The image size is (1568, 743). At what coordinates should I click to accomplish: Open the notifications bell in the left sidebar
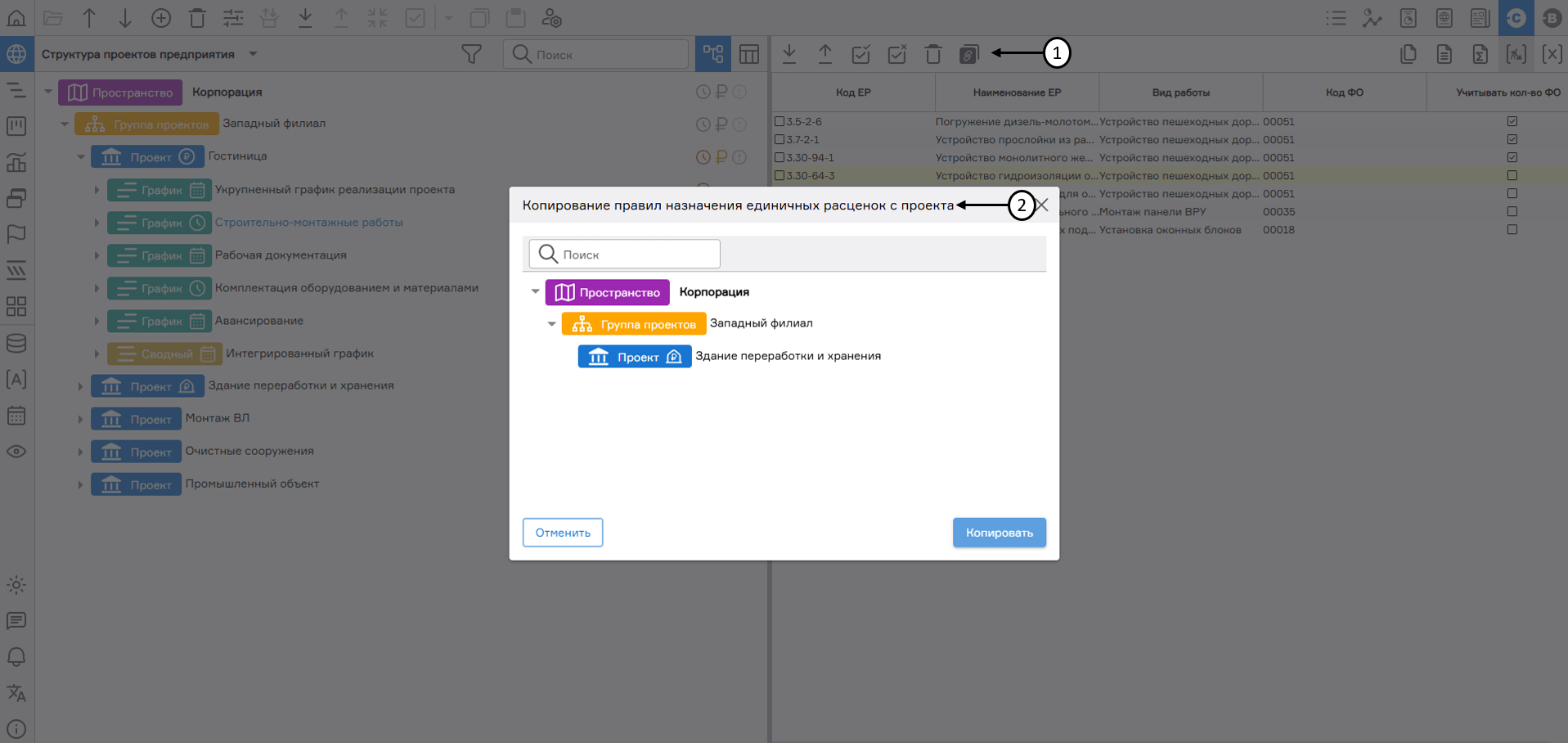16,657
